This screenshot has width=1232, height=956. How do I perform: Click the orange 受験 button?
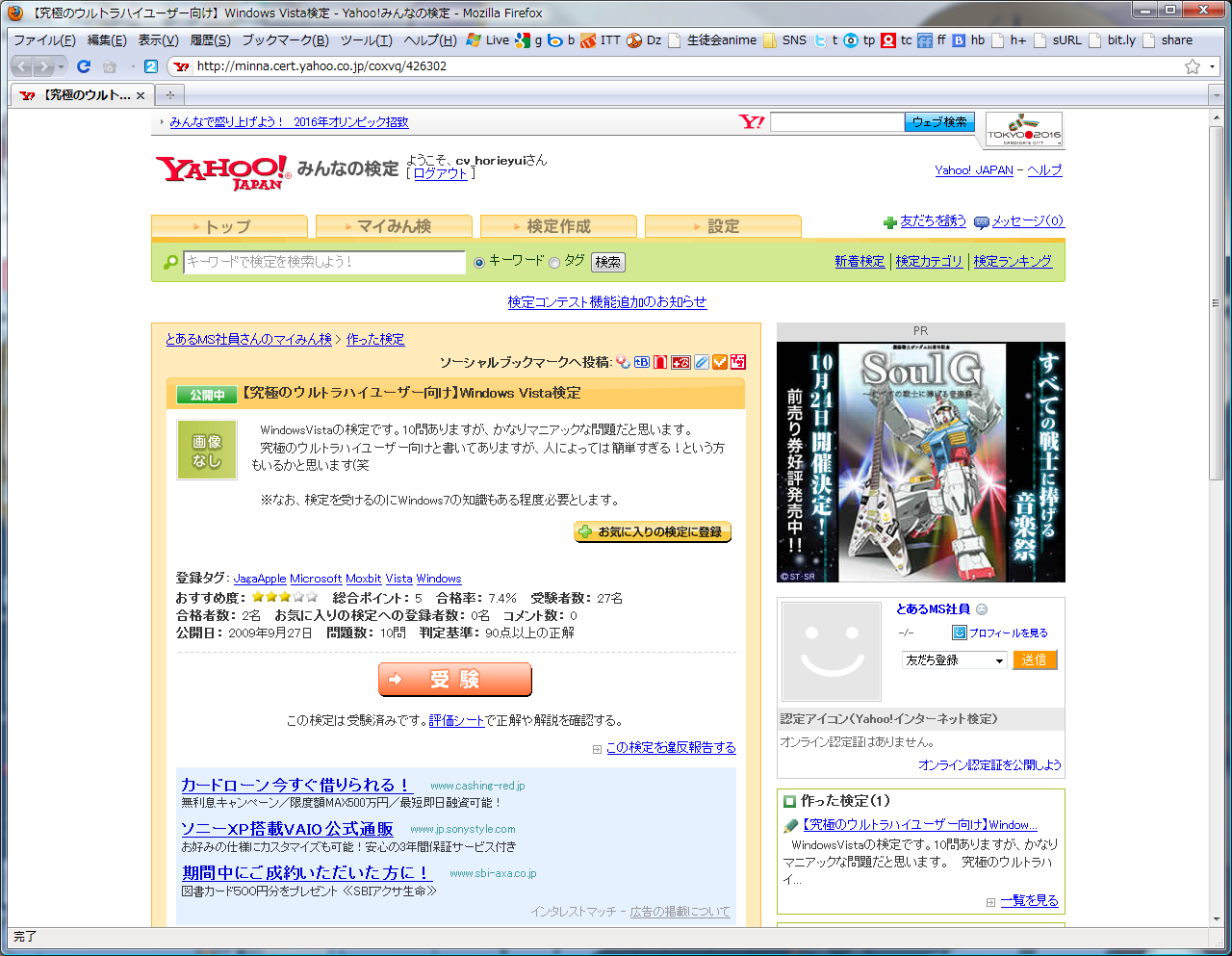click(x=455, y=680)
